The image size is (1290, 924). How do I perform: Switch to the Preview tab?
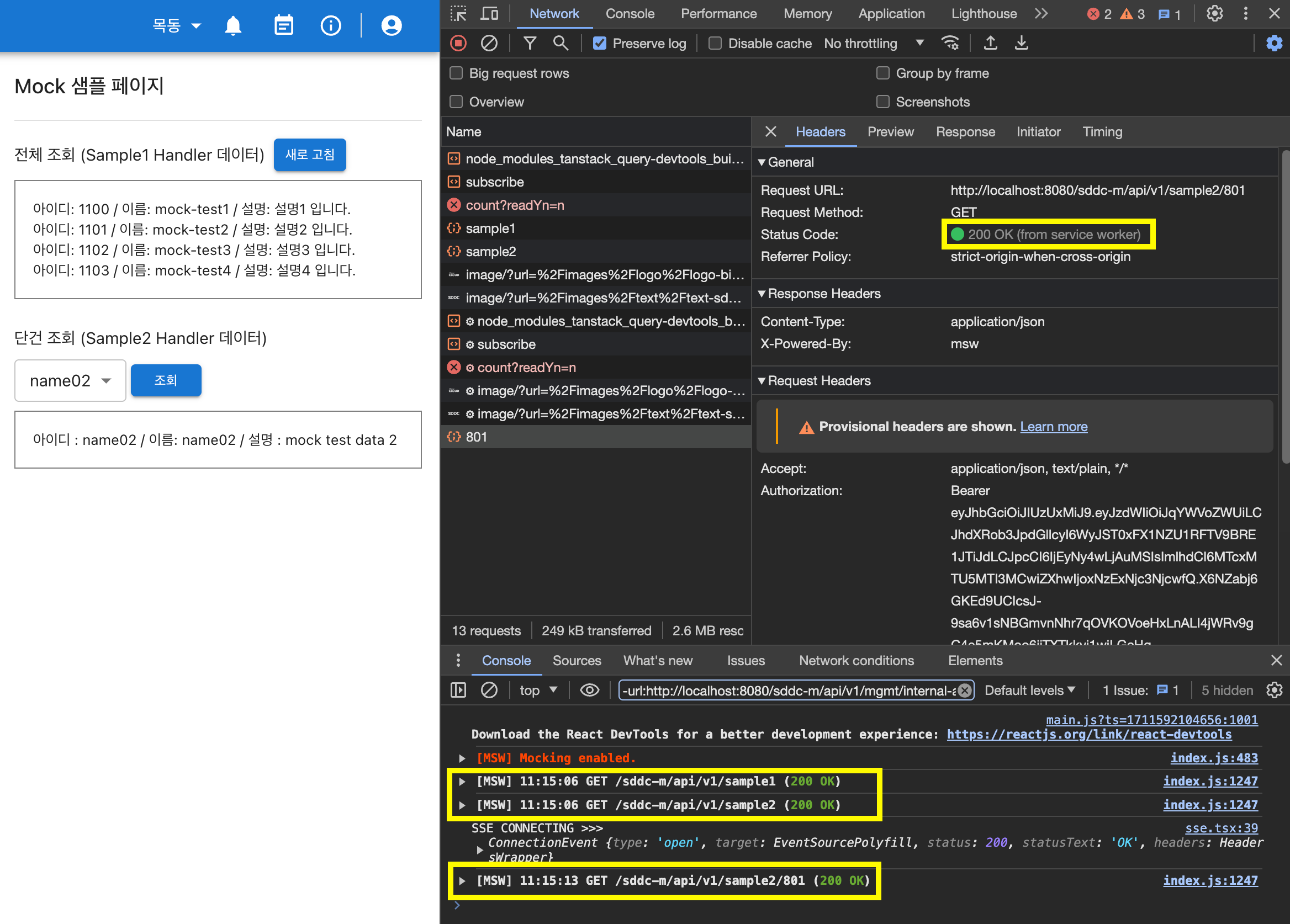pos(890,132)
